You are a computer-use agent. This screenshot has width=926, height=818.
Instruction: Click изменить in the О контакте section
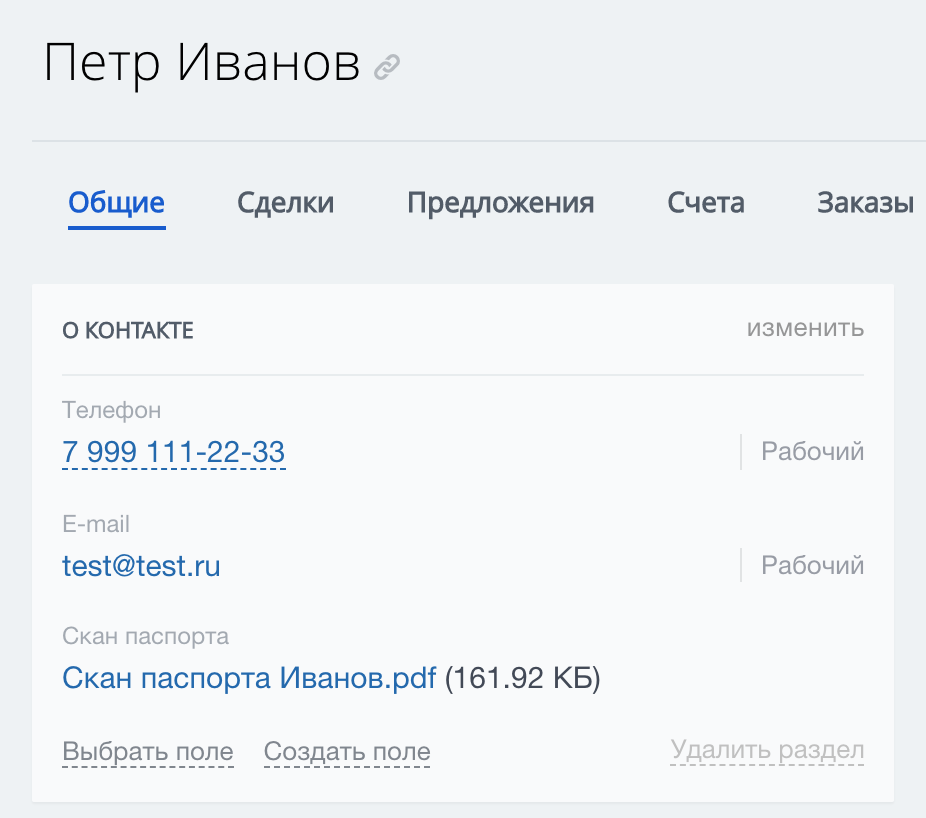[x=806, y=328]
